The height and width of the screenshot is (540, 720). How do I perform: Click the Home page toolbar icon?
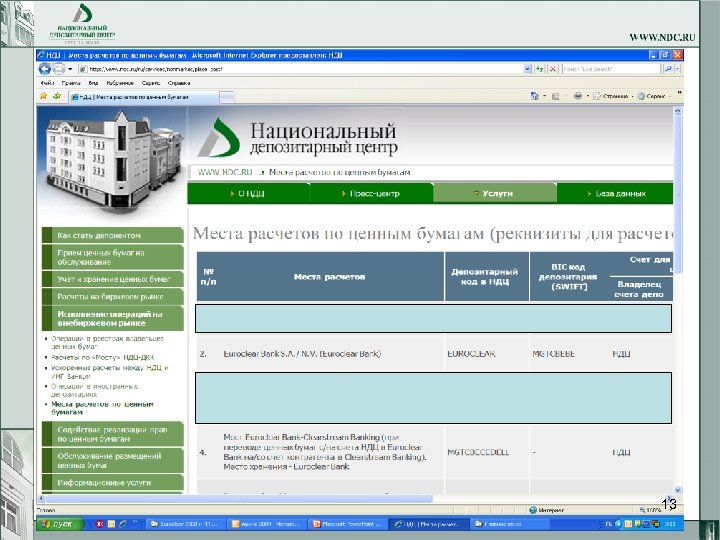pyautogui.click(x=534, y=96)
